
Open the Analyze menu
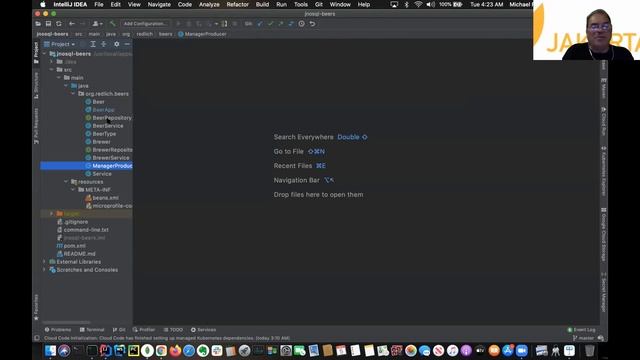point(209,4)
